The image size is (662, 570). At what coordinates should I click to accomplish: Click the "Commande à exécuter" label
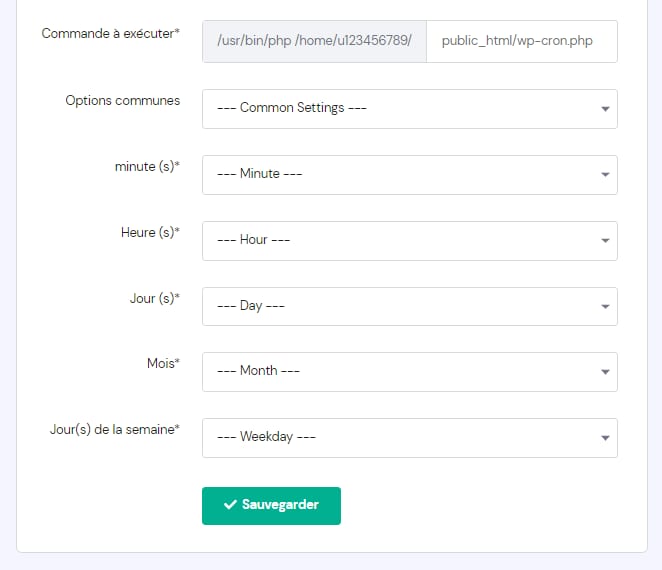point(110,34)
